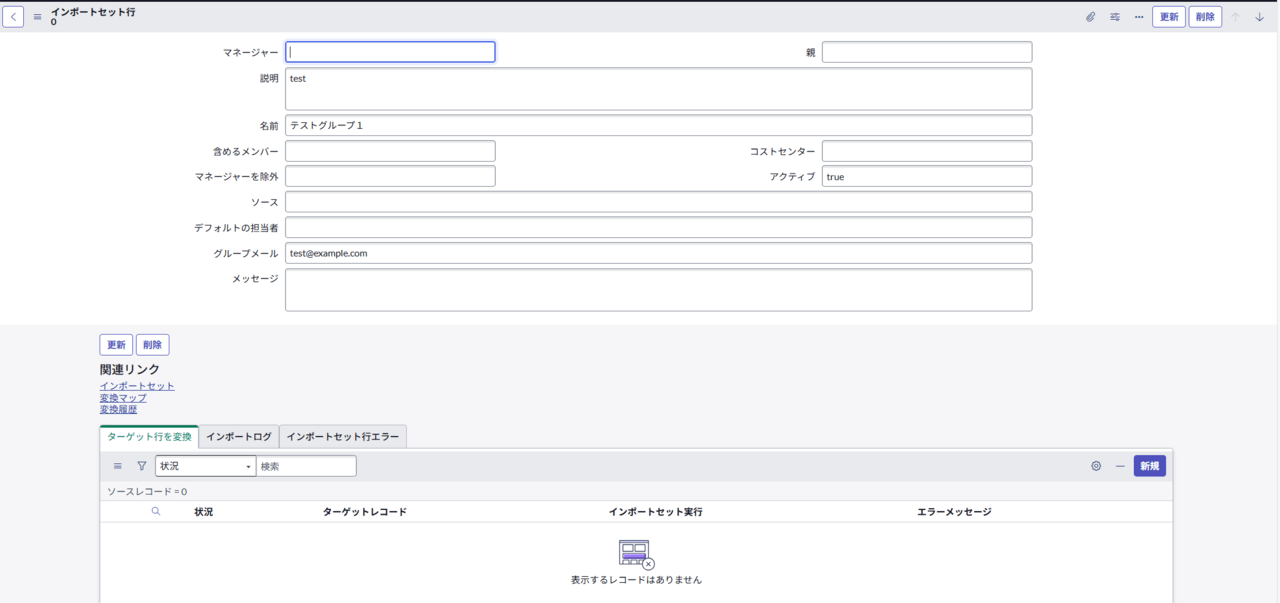This screenshot has width=1280, height=603.
Task: Go to previous record with up arrow
Action: (1235, 17)
